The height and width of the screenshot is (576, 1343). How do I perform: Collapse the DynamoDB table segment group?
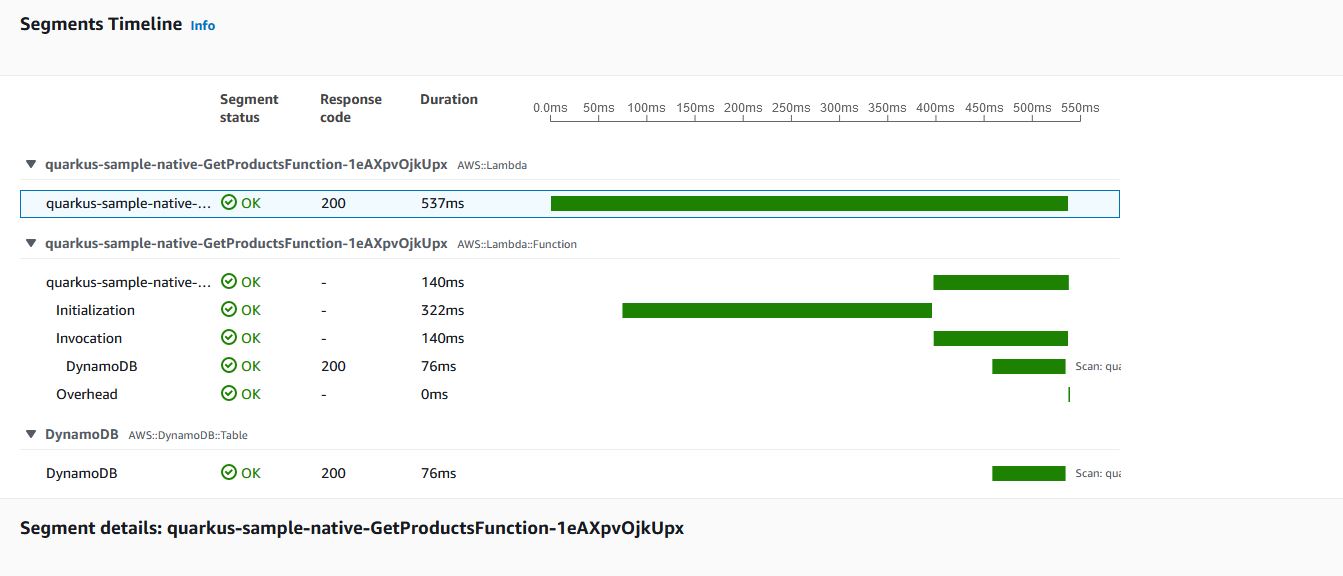coord(31,435)
